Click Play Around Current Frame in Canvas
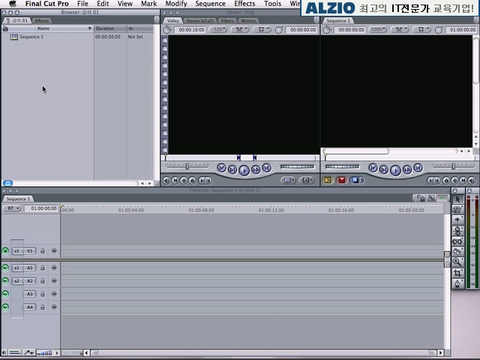Image resolution: width=480 pixels, height=360 pixels. 407,170
